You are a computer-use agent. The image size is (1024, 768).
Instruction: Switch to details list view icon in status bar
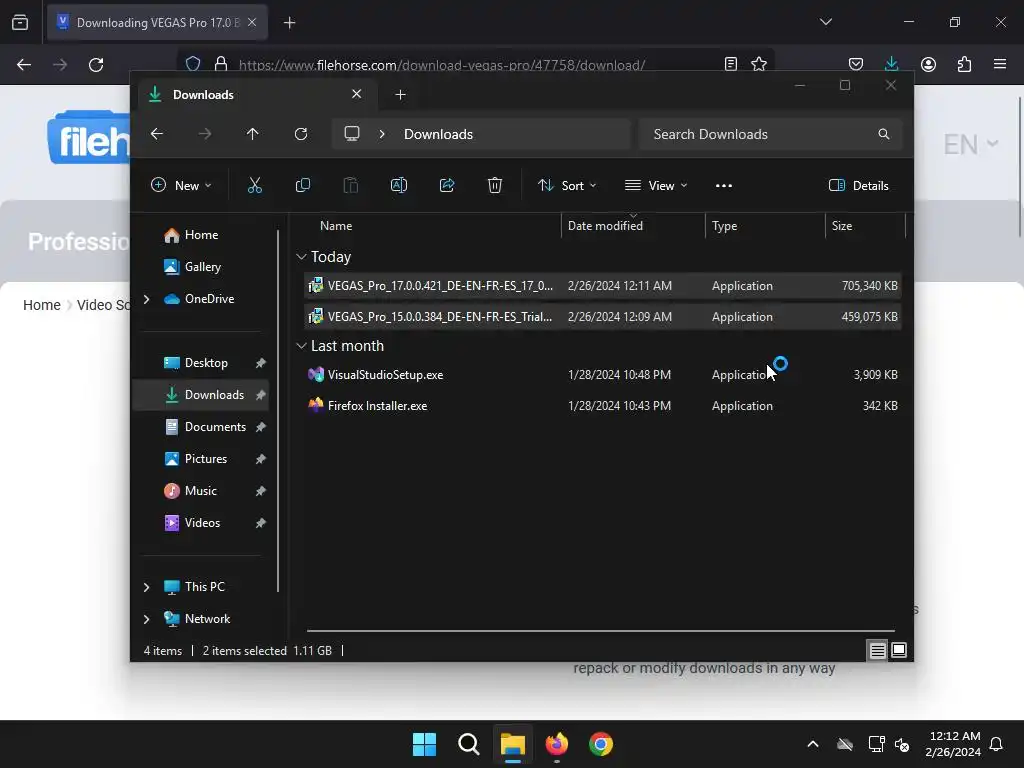click(x=877, y=650)
